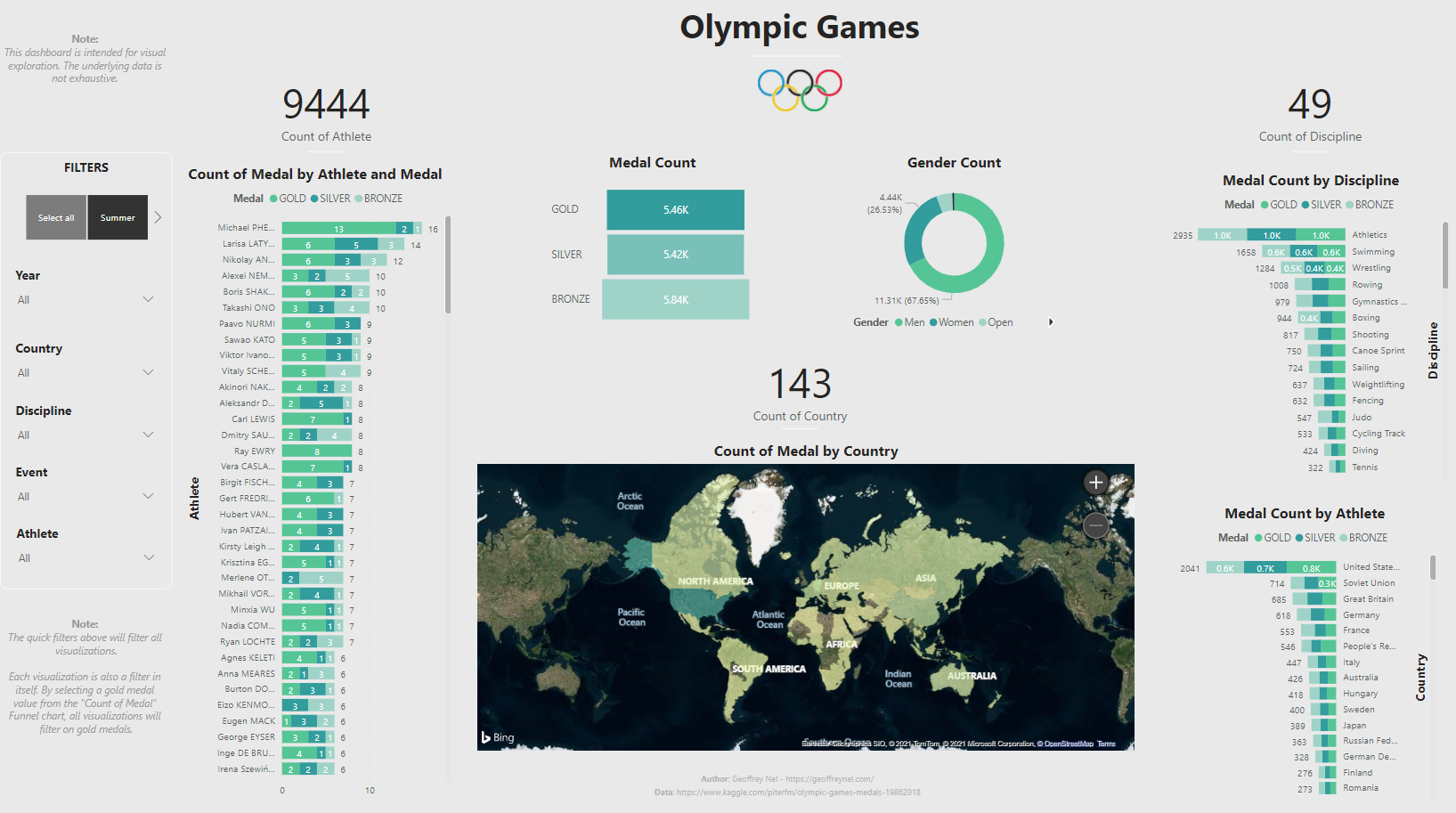The height and width of the screenshot is (813, 1456).
Task: Zoom in on the map with plus button
Action: (x=1095, y=483)
